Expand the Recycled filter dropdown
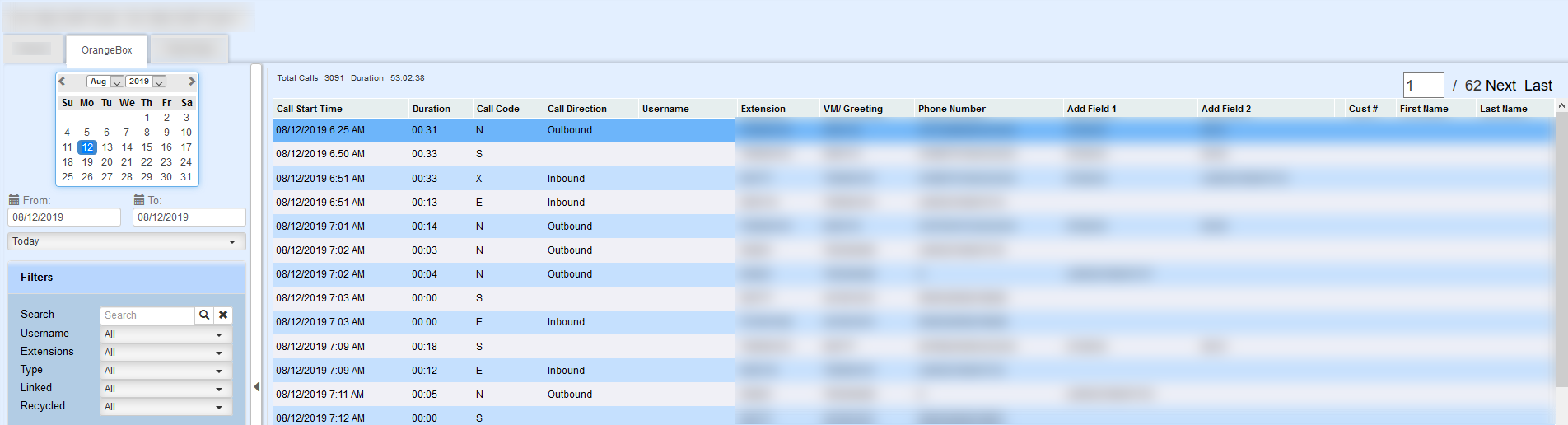 point(166,407)
